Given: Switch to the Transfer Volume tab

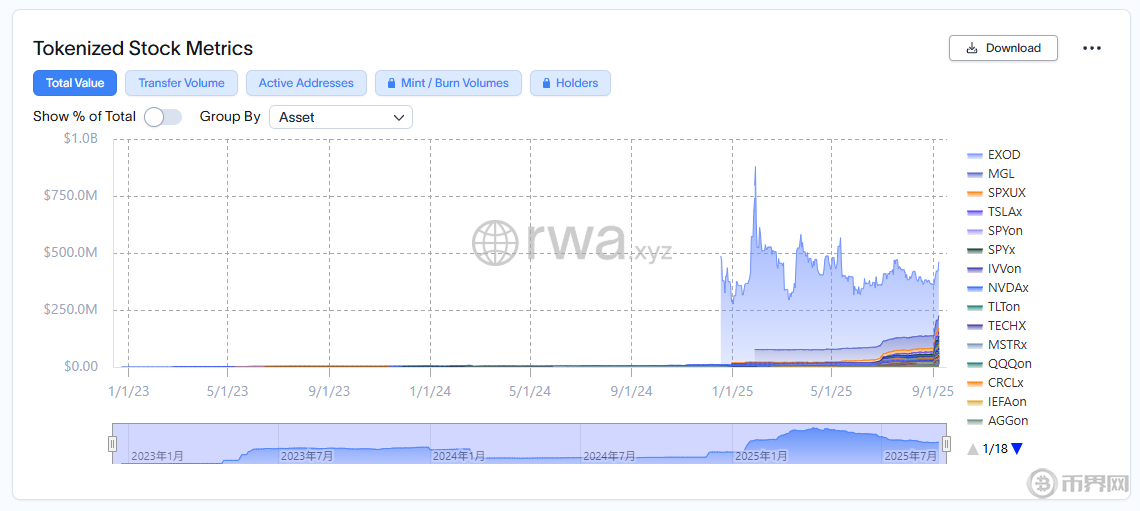Looking at the screenshot, I should [181, 83].
